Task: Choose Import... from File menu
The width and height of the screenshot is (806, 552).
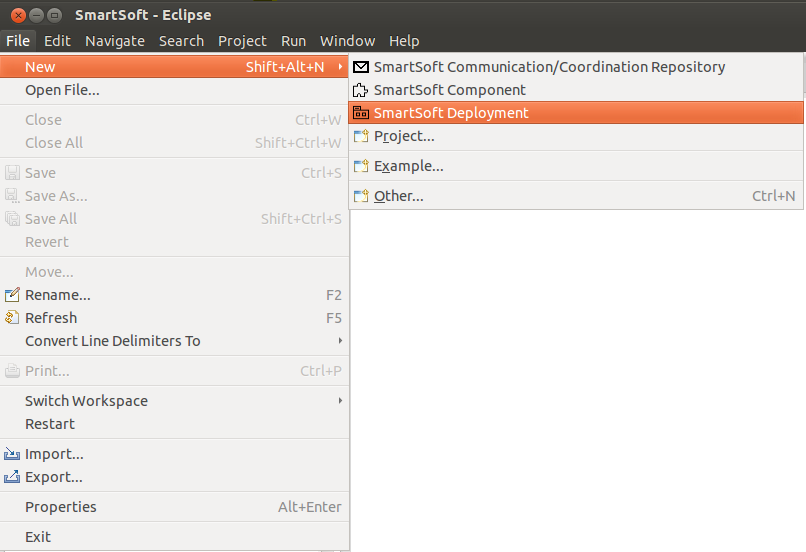Action: tap(174, 454)
